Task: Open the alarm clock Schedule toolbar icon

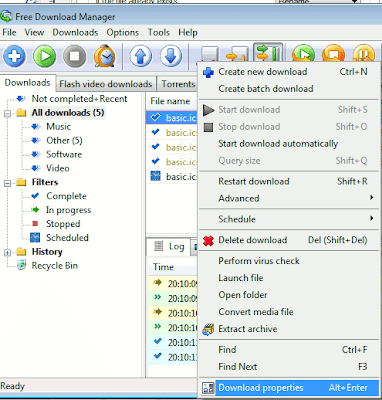Action: (x=105, y=56)
